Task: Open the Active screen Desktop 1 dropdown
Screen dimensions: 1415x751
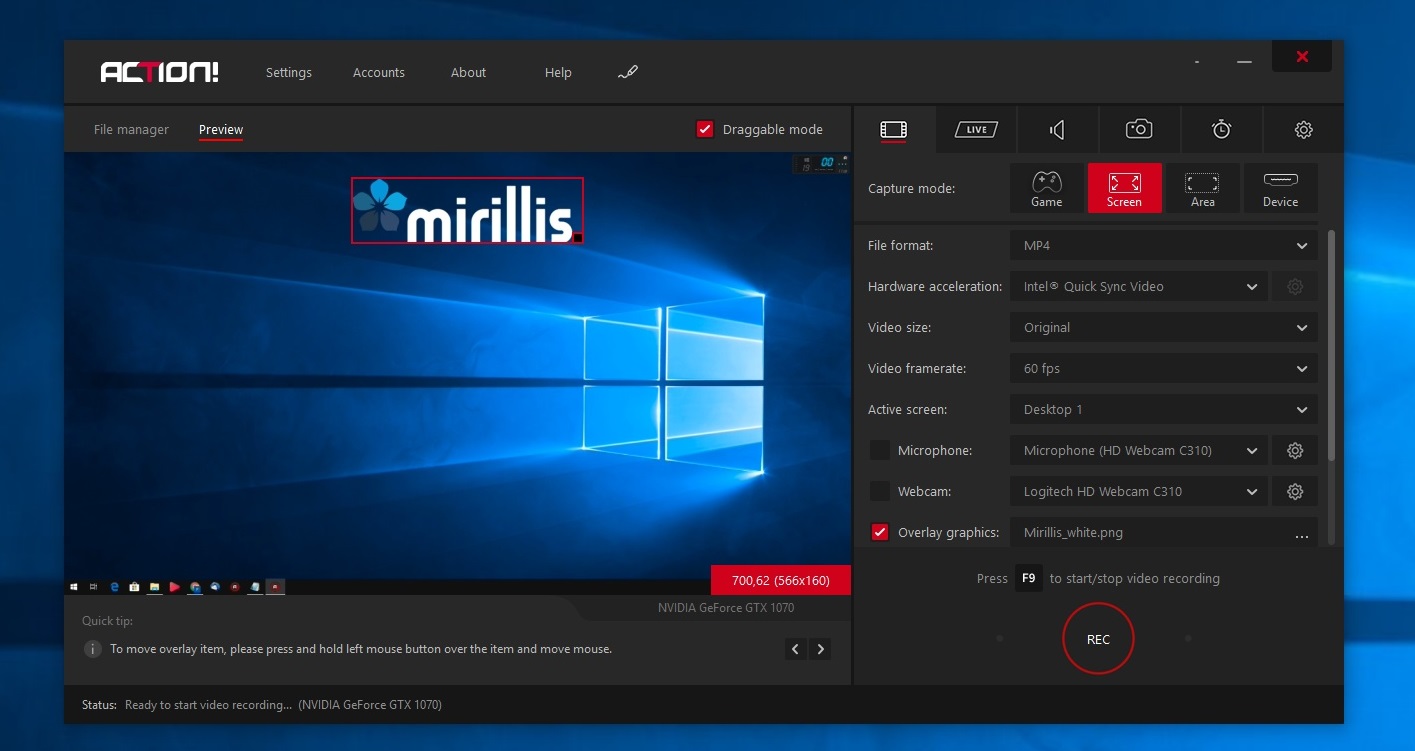Action: (1164, 409)
